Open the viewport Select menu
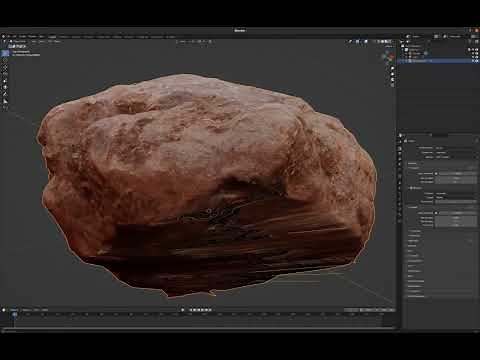 pos(42,41)
